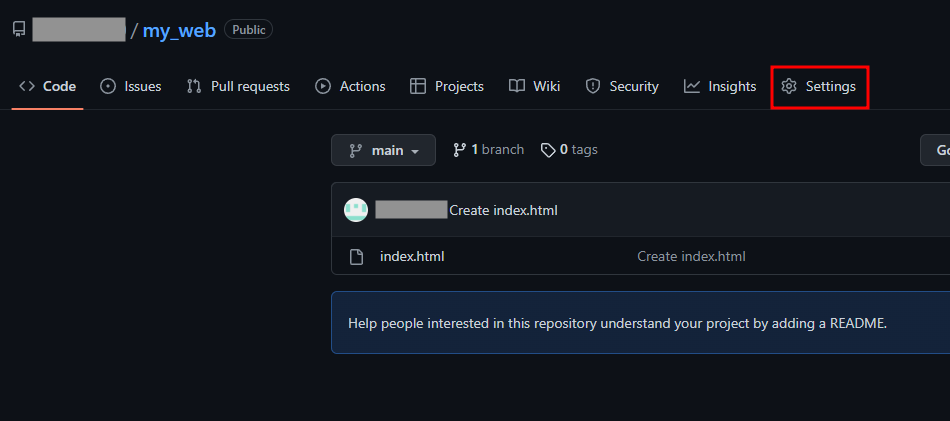Click the Public visibility badge
The width and height of the screenshot is (950, 421).
248,29
